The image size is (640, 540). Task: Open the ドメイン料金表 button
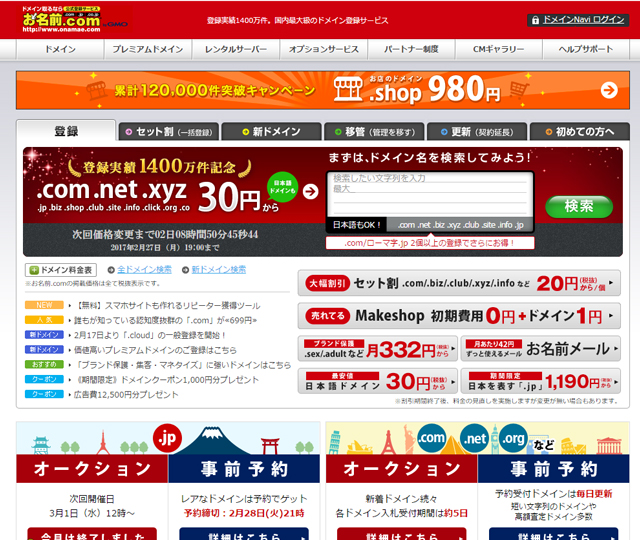pos(61,270)
